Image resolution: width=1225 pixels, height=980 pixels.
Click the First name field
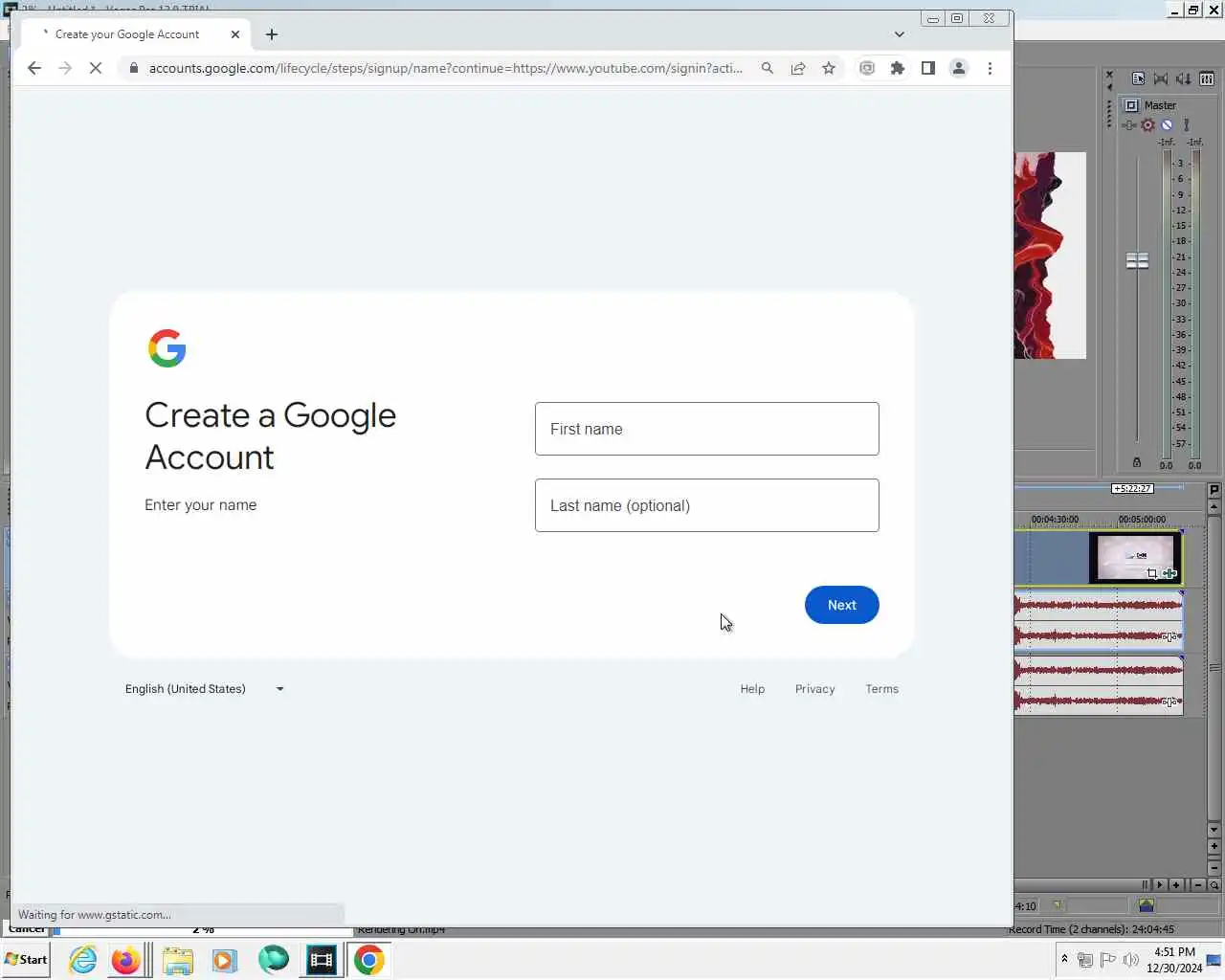click(x=707, y=429)
